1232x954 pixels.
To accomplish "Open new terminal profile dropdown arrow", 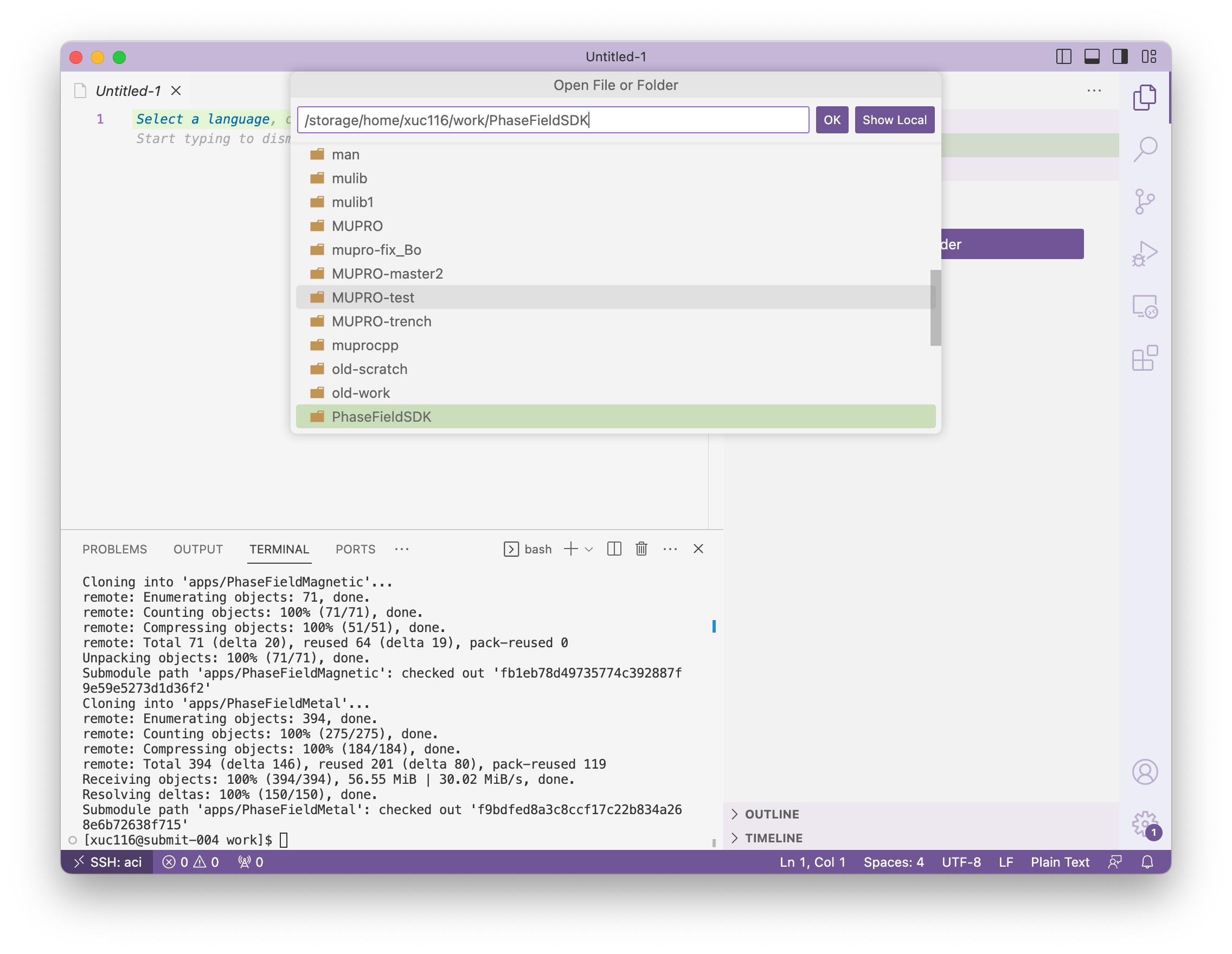I will pos(589,549).
